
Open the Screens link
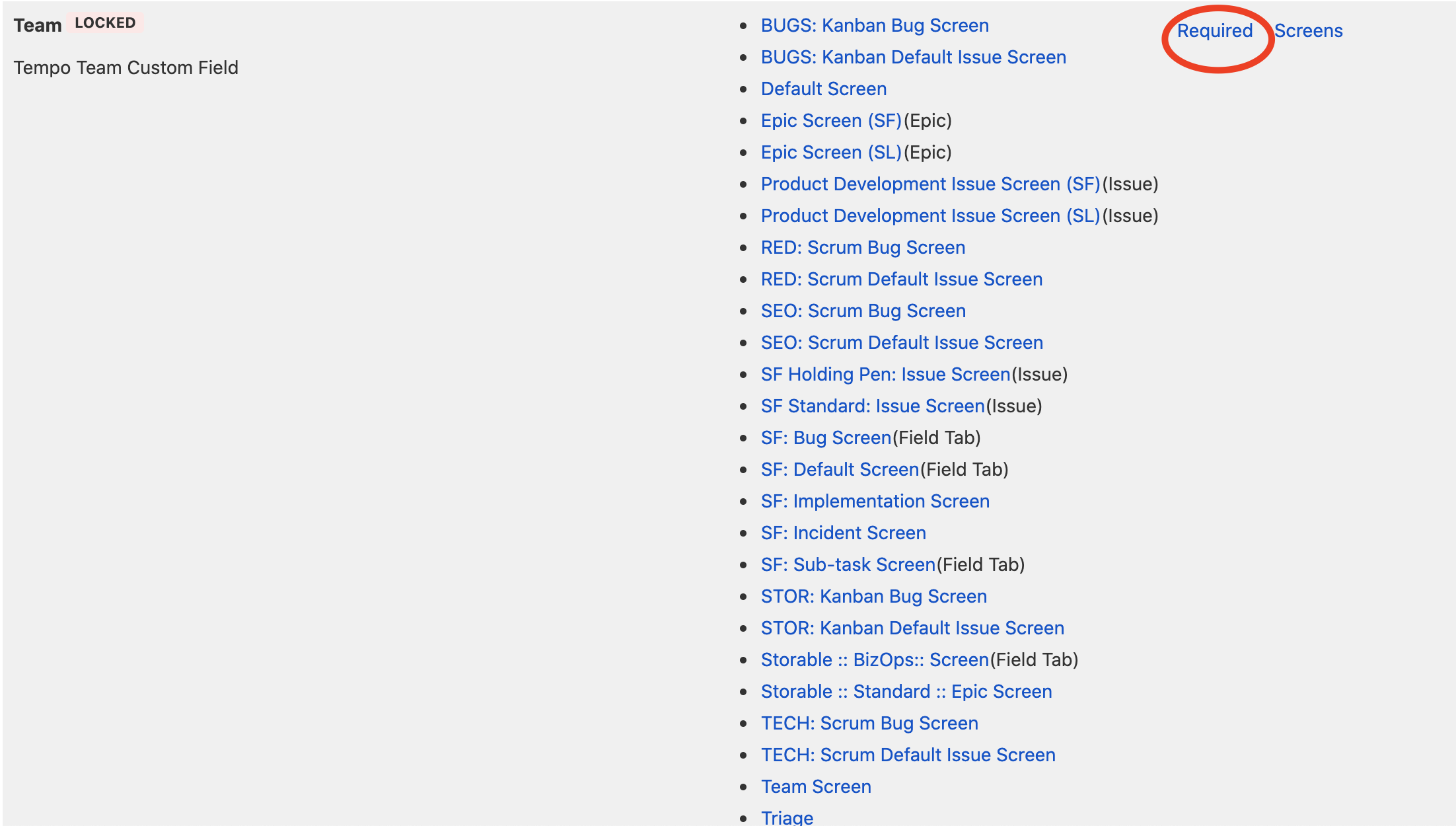tap(1308, 31)
